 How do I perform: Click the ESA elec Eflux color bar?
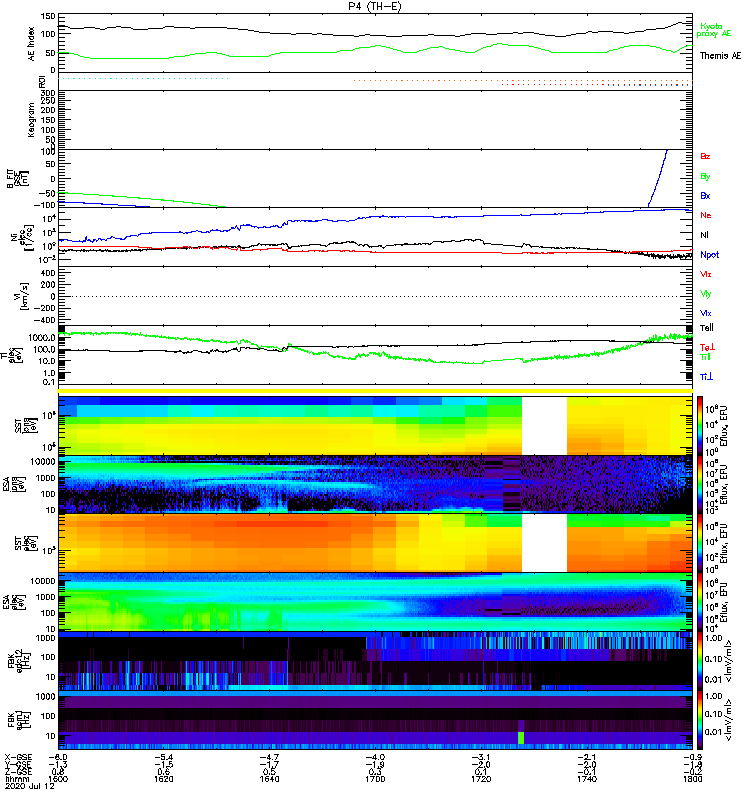click(700, 602)
